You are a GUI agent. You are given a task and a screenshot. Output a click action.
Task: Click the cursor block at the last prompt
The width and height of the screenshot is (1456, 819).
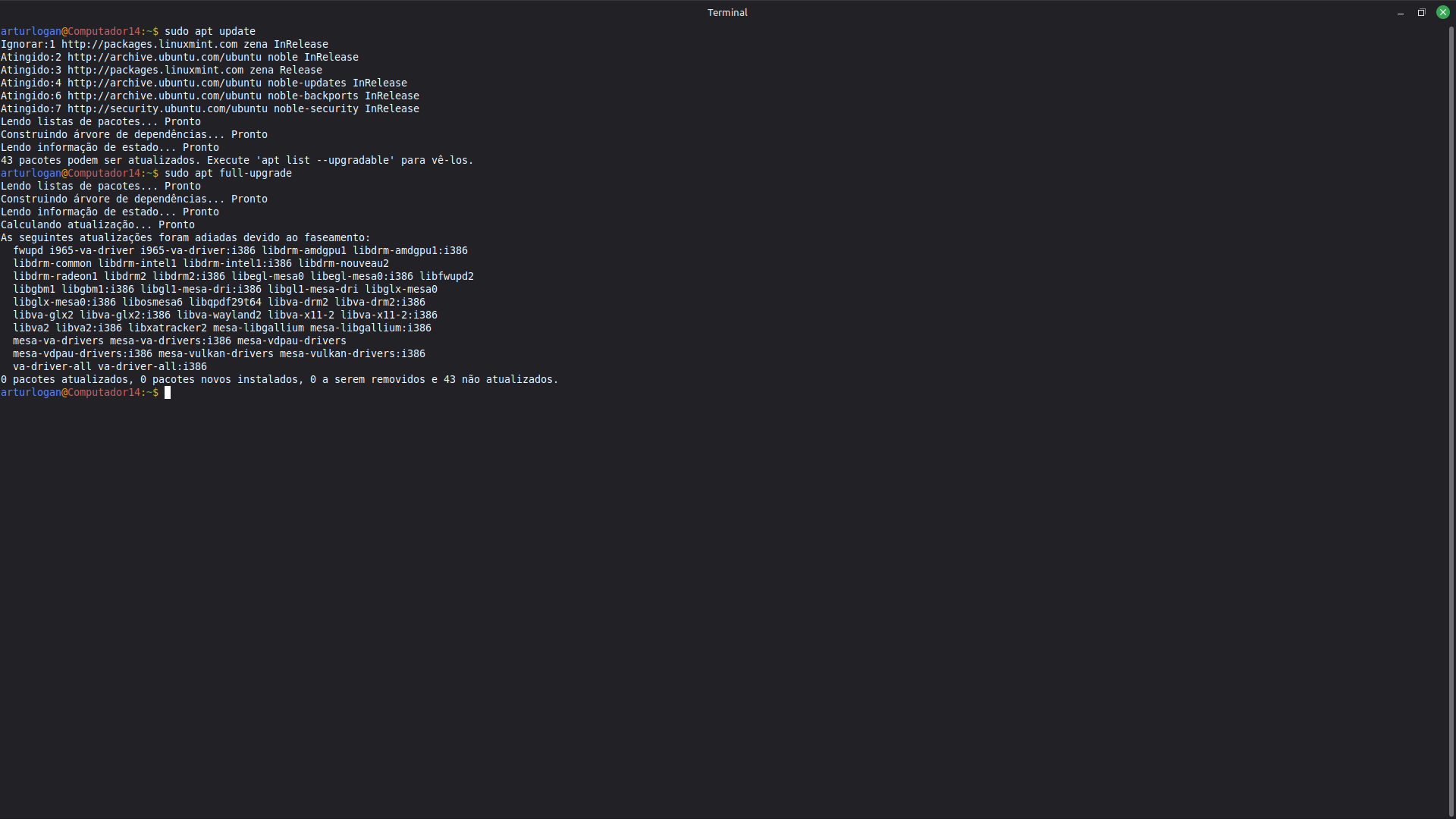[x=168, y=392]
